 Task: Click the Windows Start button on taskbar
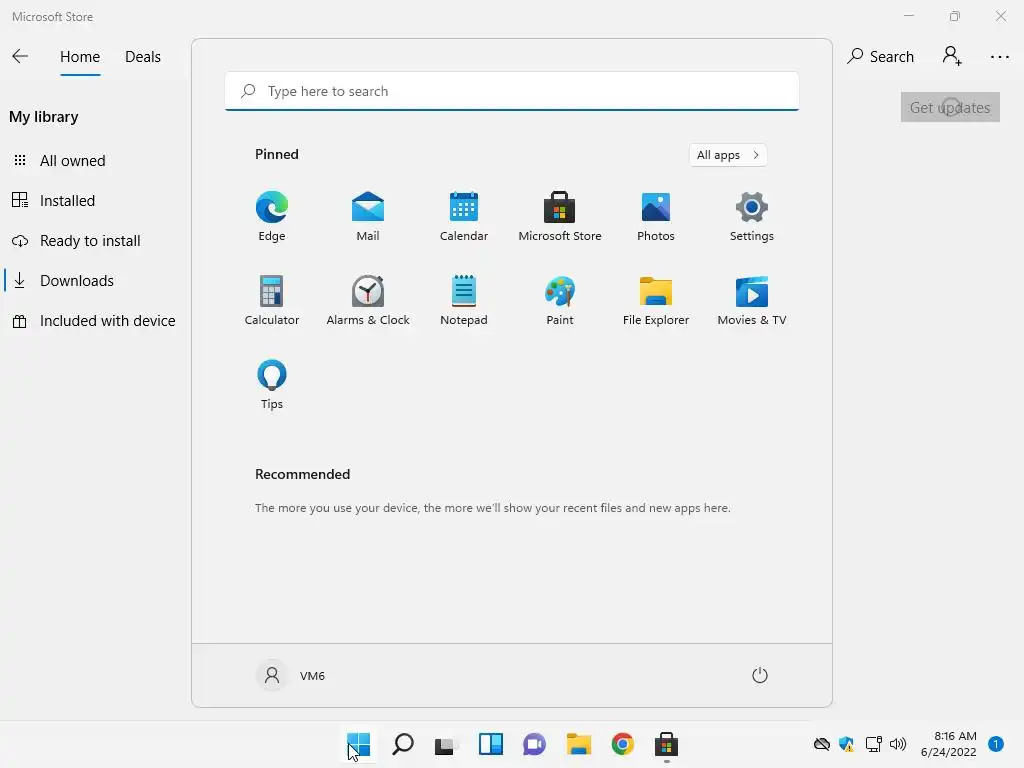pyautogui.click(x=359, y=744)
